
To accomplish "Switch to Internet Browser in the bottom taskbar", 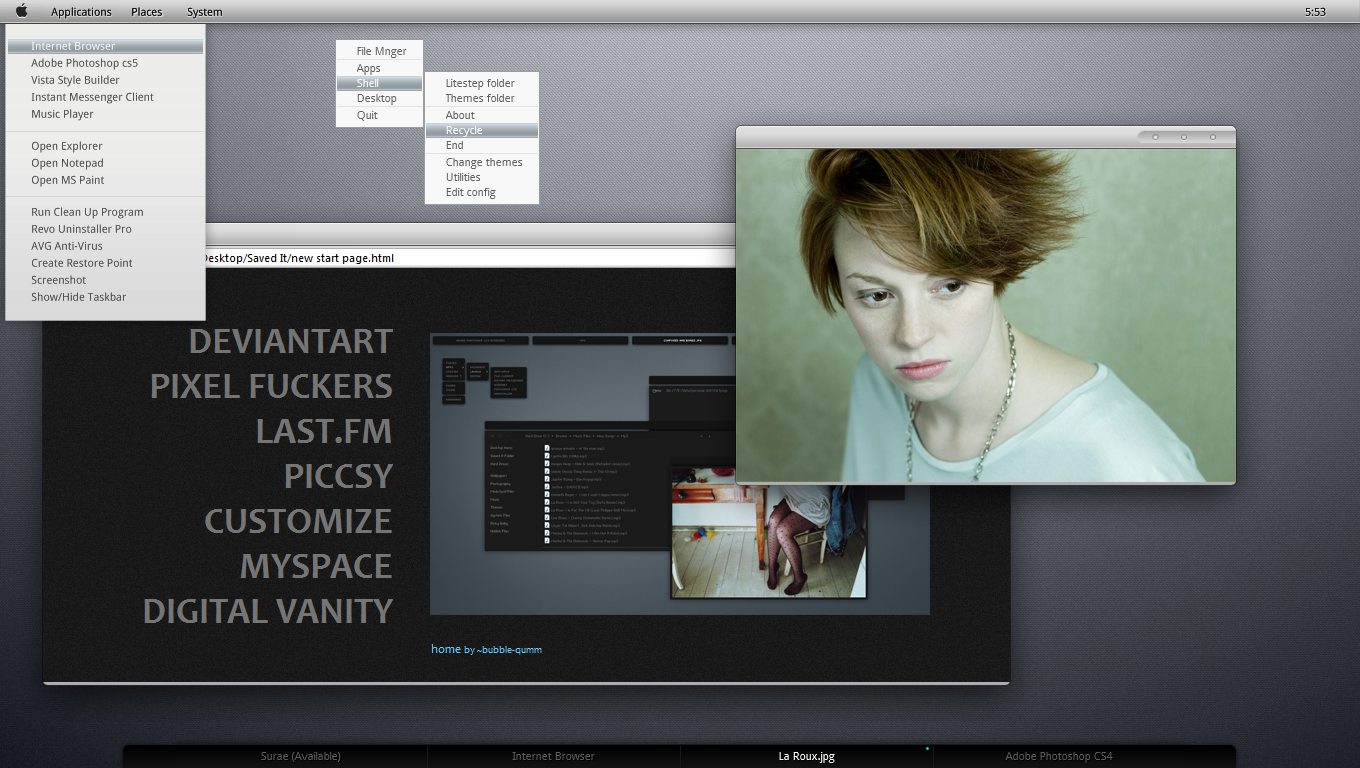I will [553, 756].
